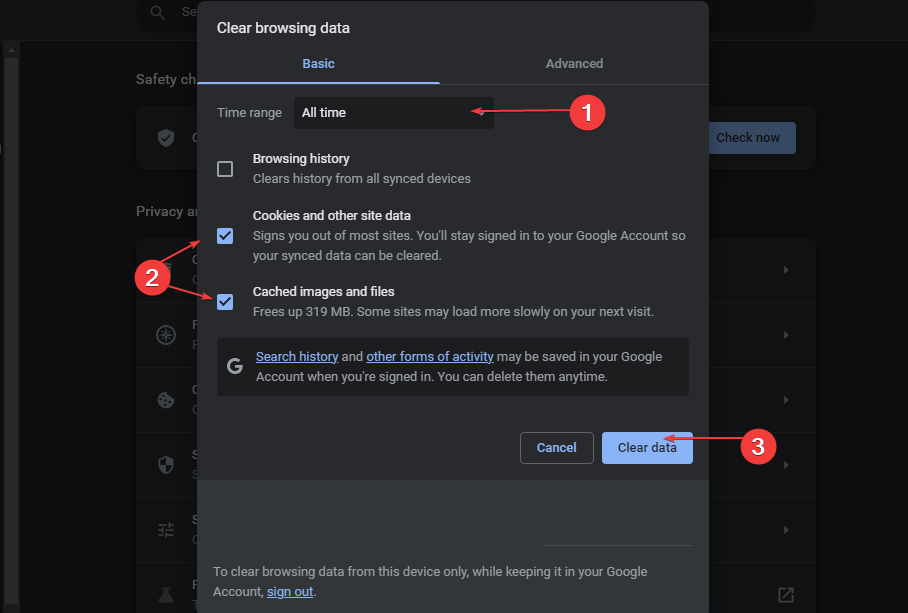This screenshot has width=908, height=613.
Task: Expand the Security settings row arrow
Action: [786, 465]
